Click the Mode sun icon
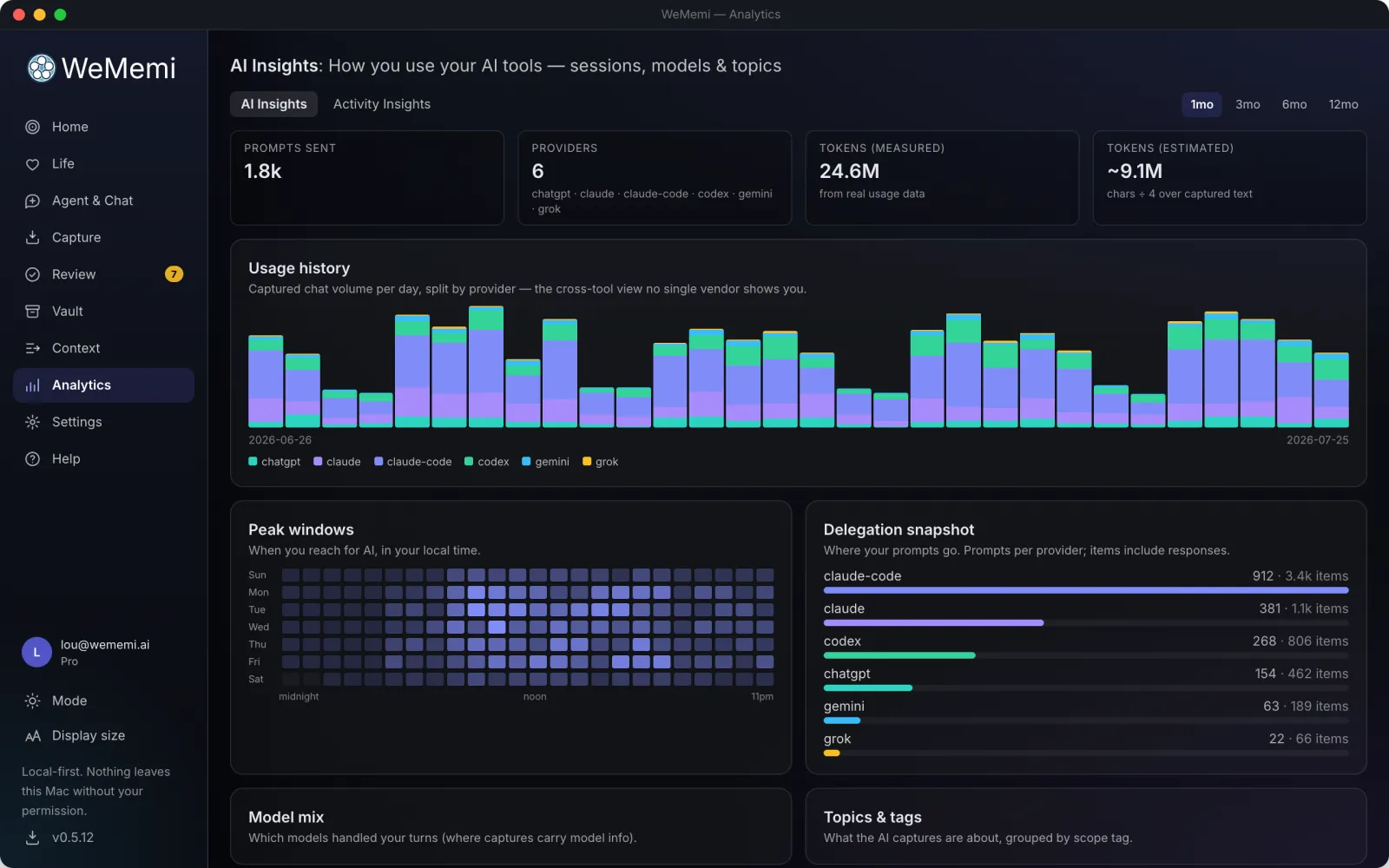 click(x=32, y=700)
